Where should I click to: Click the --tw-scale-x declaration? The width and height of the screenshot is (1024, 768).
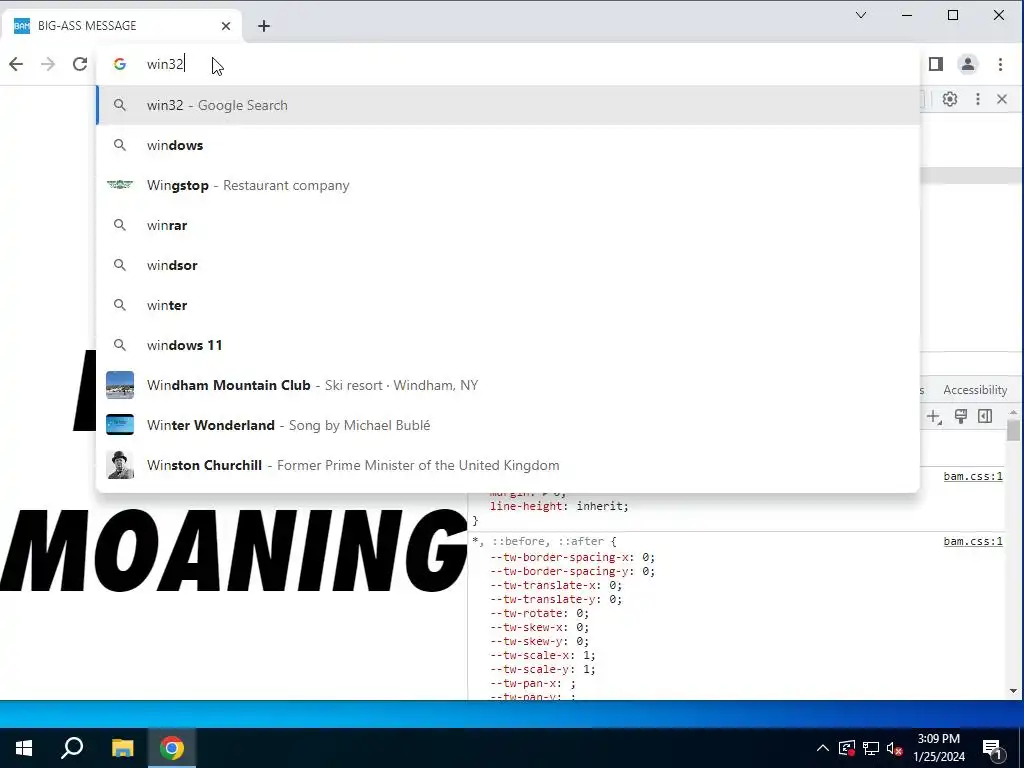(x=543, y=655)
